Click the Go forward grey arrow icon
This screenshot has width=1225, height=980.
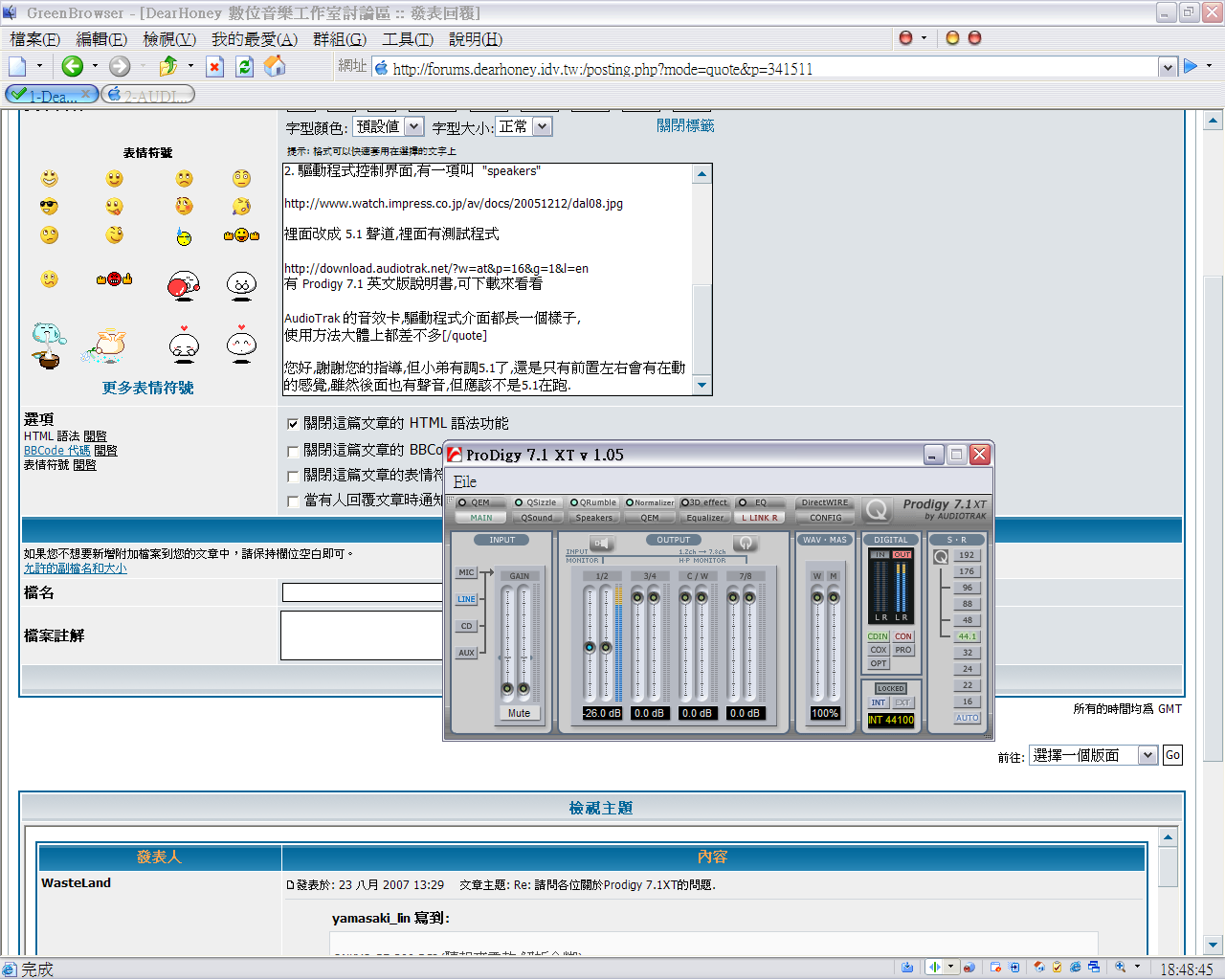(x=120, y=66)
